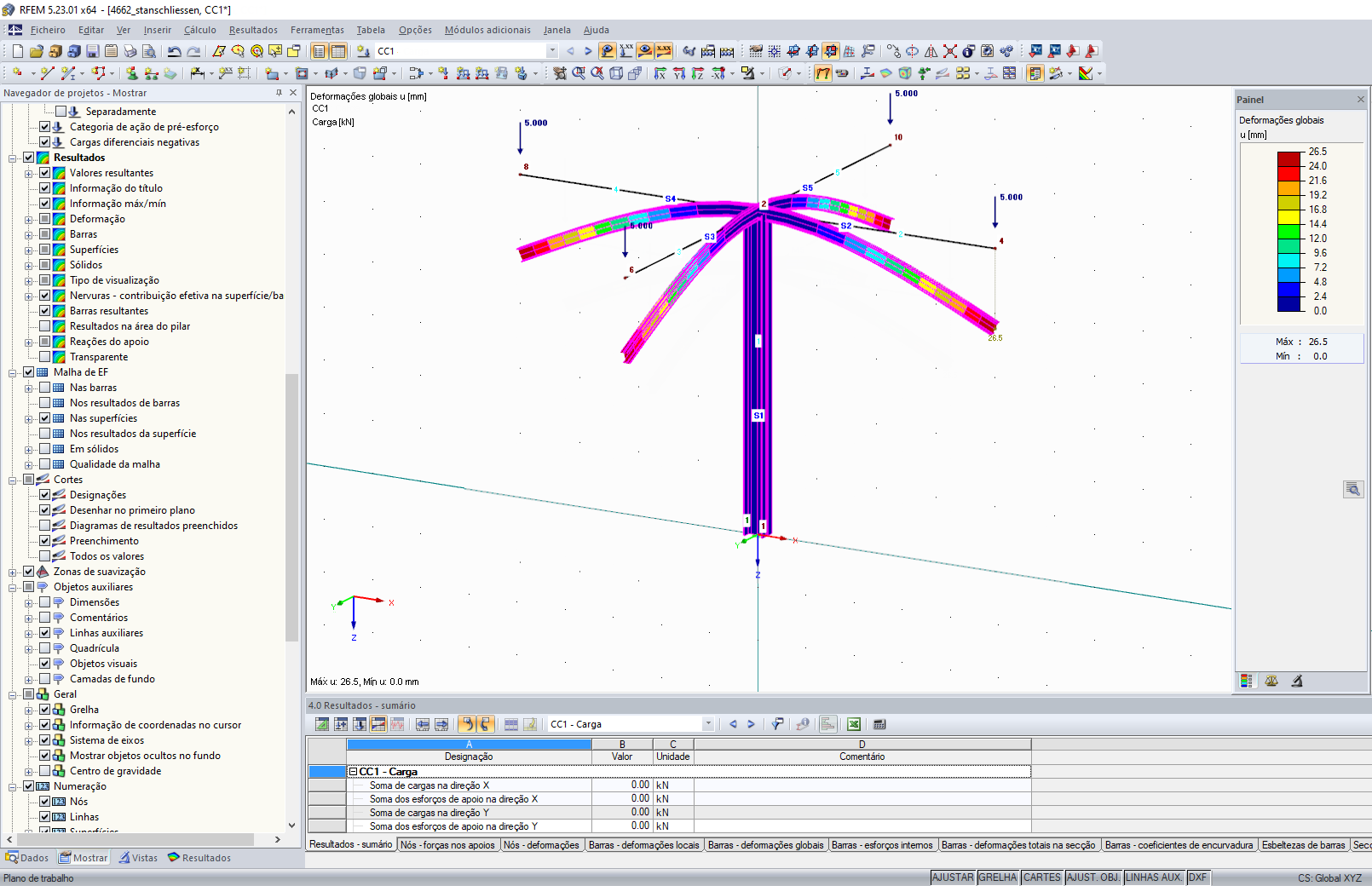The height and width of the screenshot is (886, 1372).
Task: Toggle Preenchimento checkbox
Action: tap(45, 541)
